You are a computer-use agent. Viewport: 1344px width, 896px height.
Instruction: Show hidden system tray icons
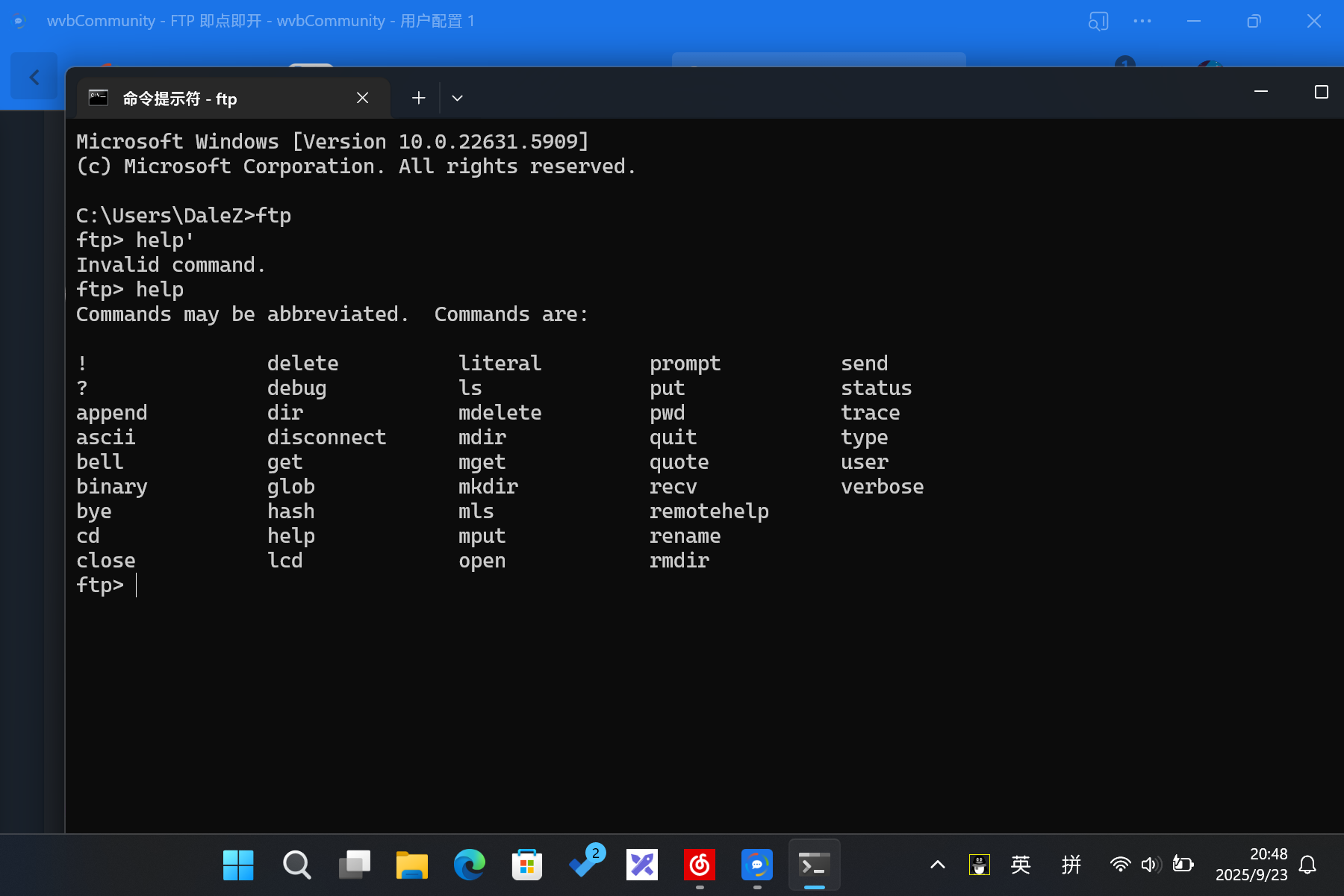coord(938,865)
